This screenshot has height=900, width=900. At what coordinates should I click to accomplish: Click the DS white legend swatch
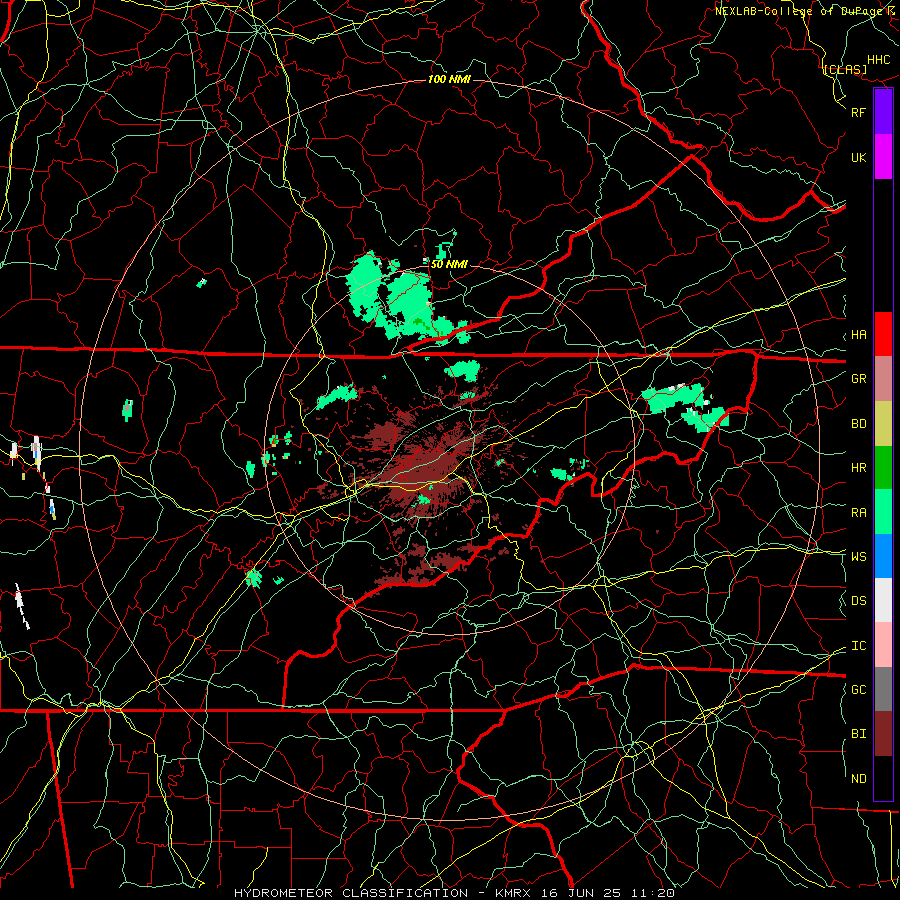pos(883,600)
